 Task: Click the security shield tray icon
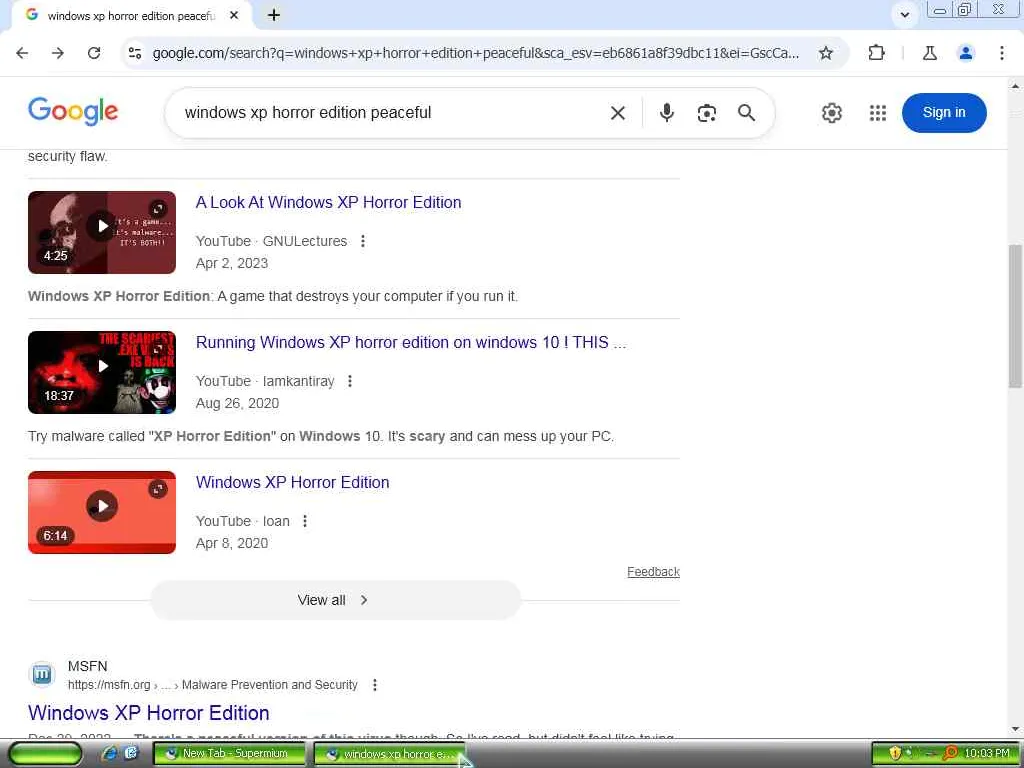coord(895,753)
